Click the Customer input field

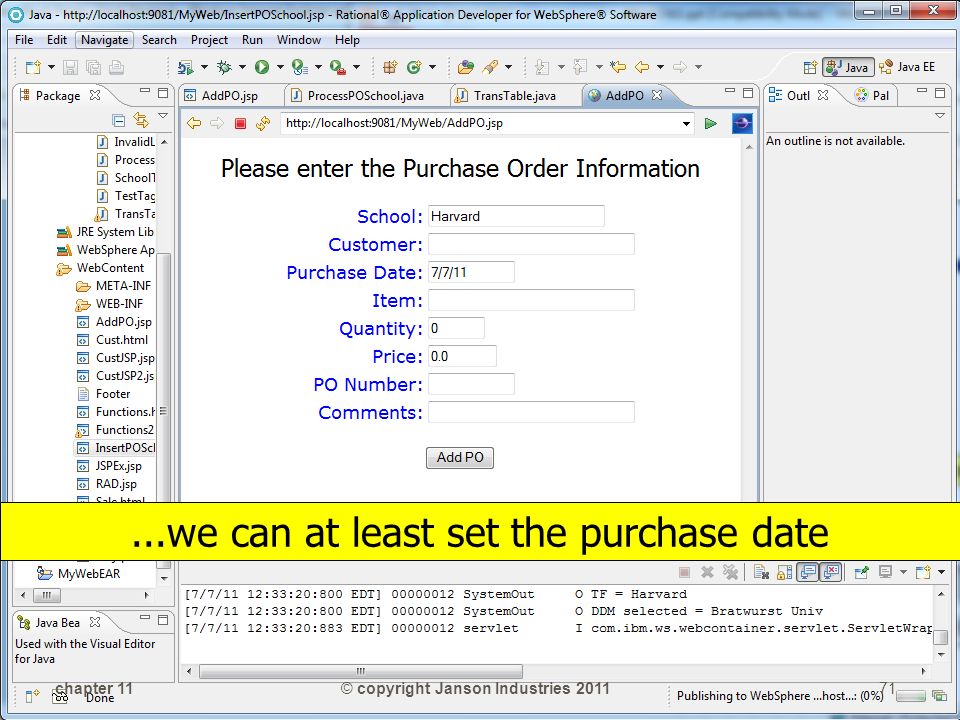click(531, 244)
